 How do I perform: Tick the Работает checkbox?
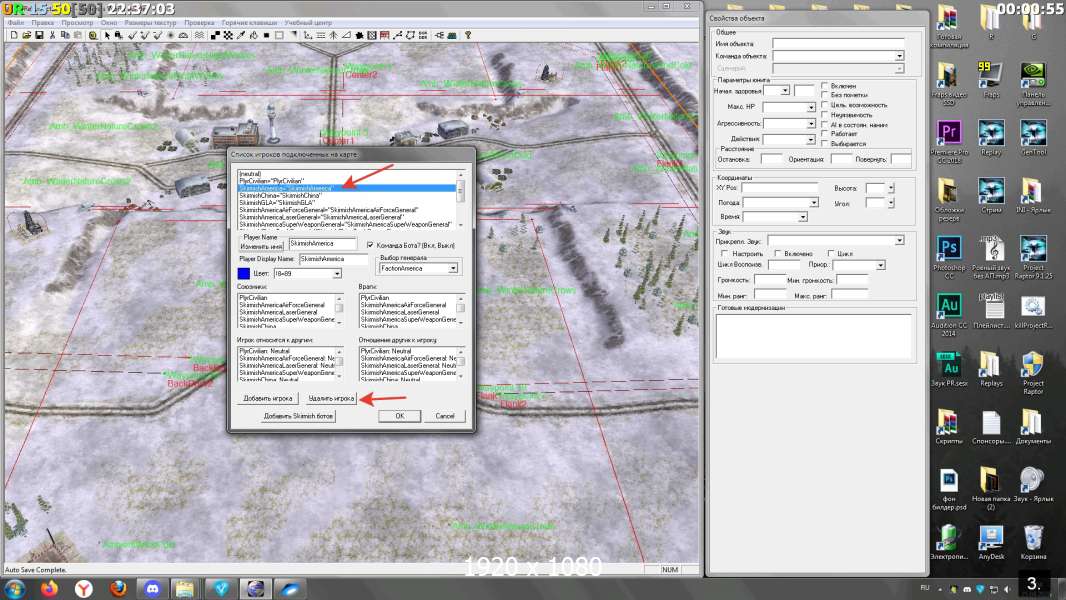825,134
